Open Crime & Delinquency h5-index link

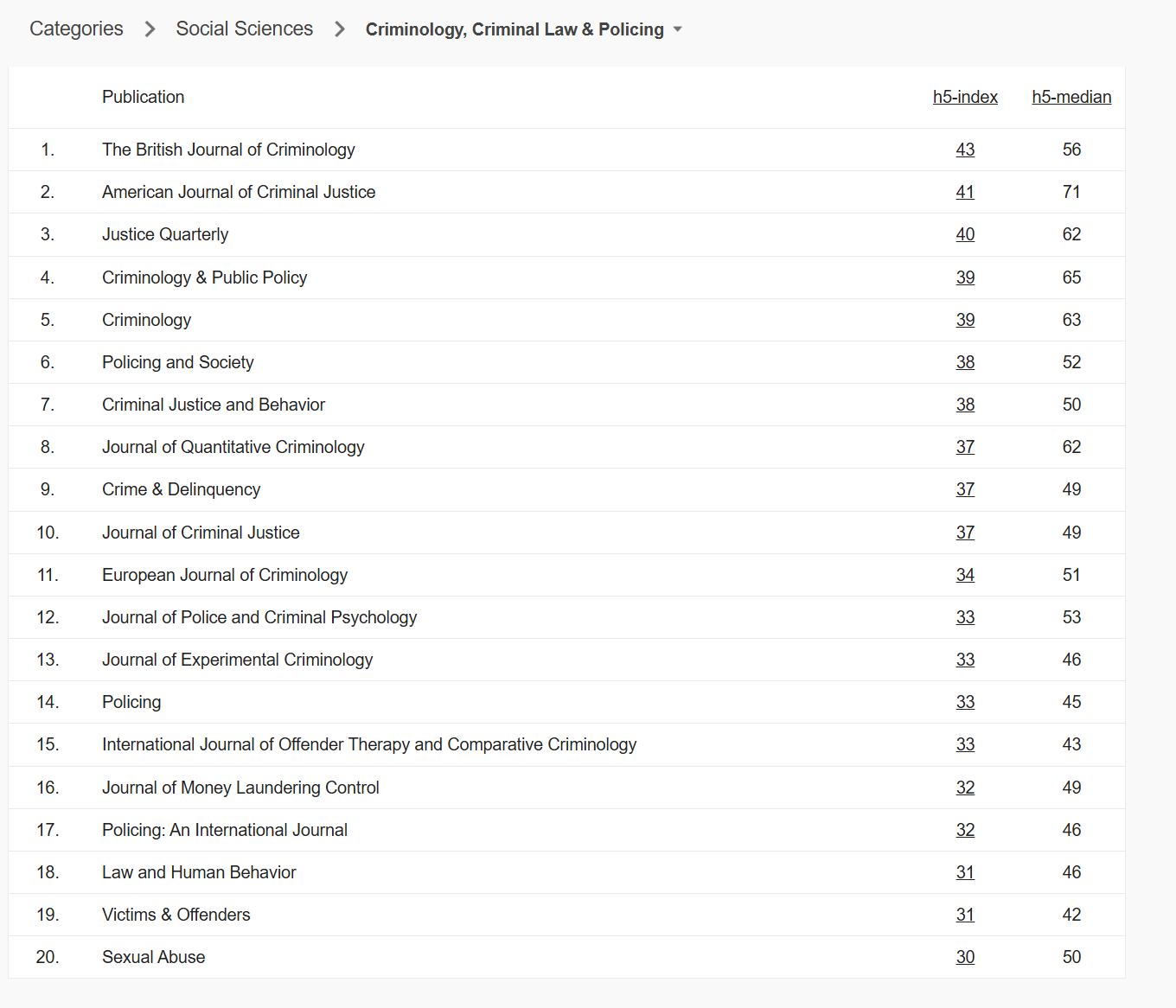[x=965, y=489]
